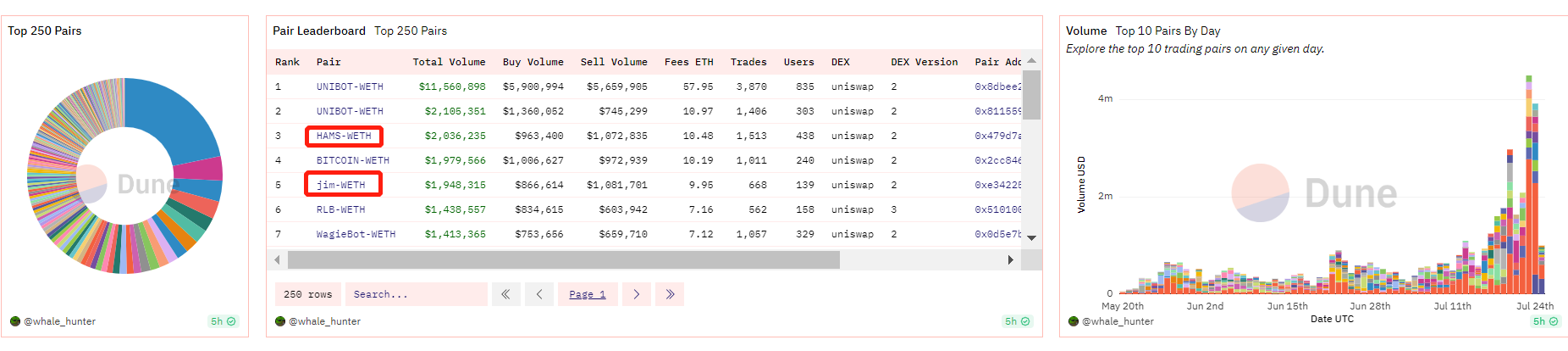The width and height of the screenshot is (1568, 351).
Task: Click horizontal scrollbar right arrow
Action: point(1010,259)
